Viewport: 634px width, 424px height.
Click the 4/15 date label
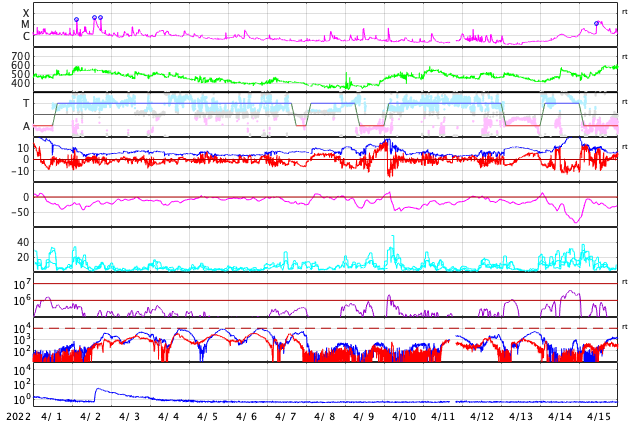click(x=599, y=416)
